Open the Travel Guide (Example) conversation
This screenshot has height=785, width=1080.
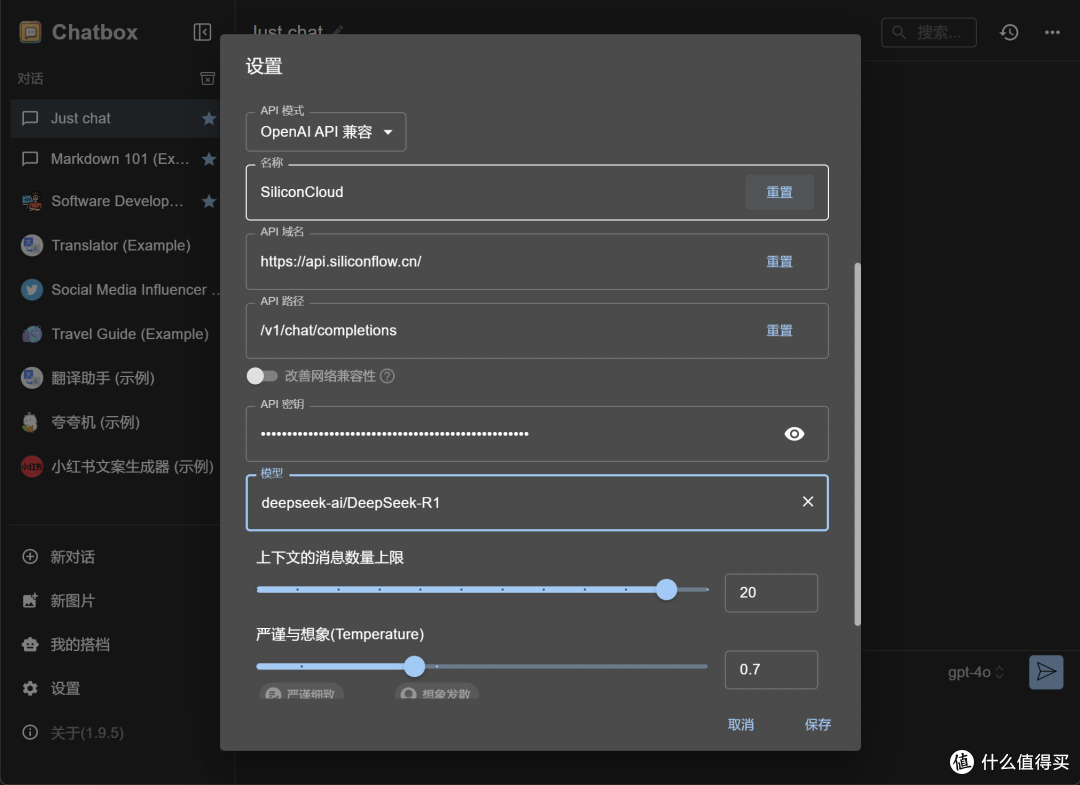pyautogui.click(x=115, y=334)
